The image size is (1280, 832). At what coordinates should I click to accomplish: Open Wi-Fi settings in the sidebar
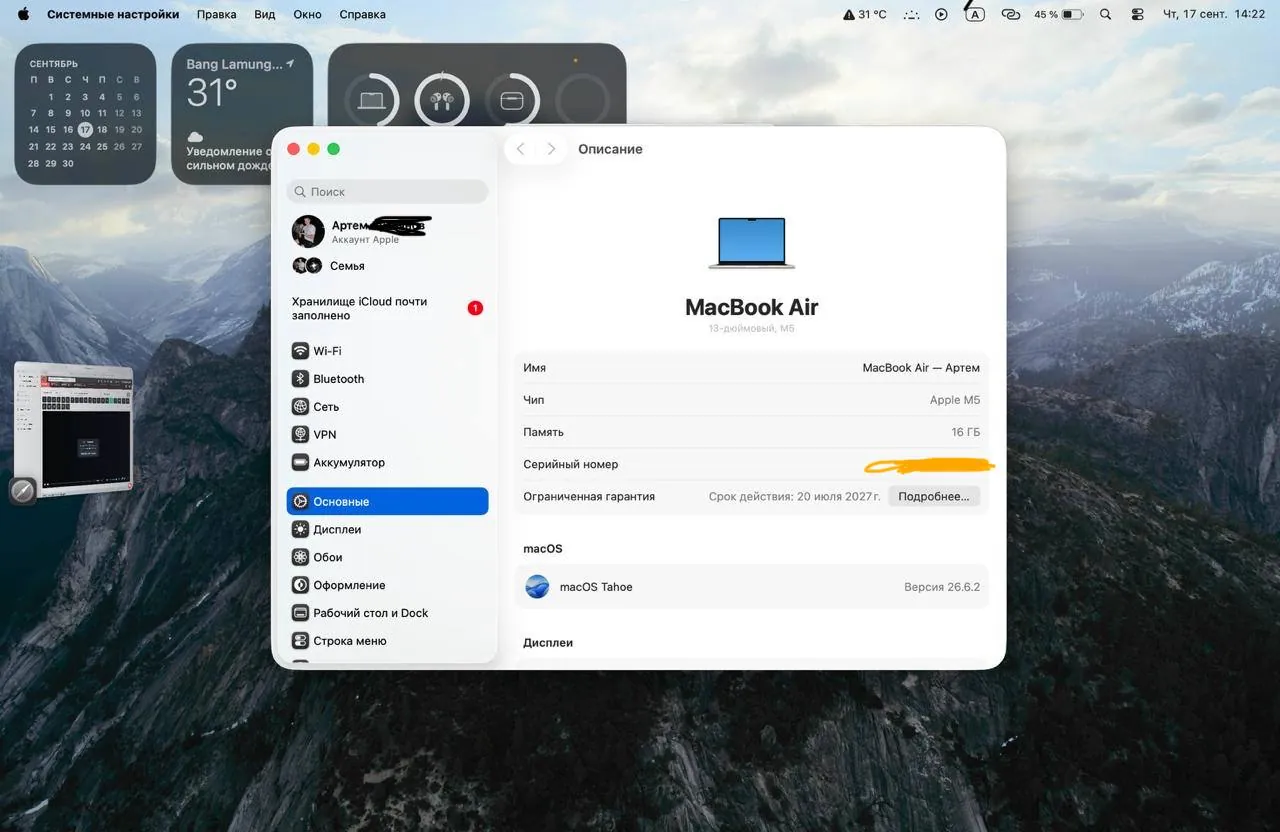pos(388,351)
